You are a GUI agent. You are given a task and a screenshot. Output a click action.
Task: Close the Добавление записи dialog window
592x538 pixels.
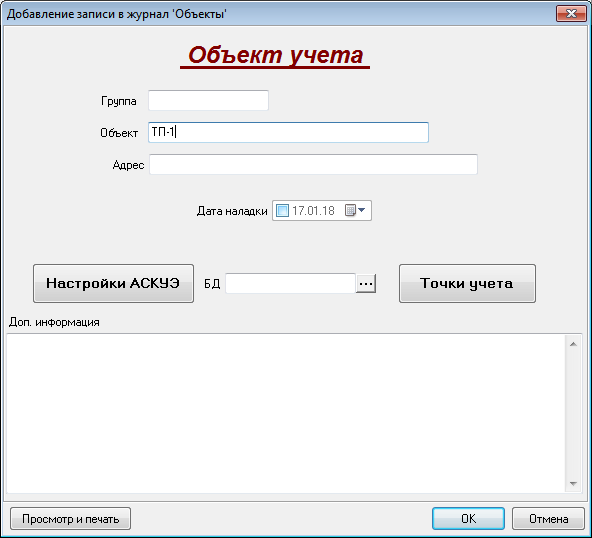(571, 14)
